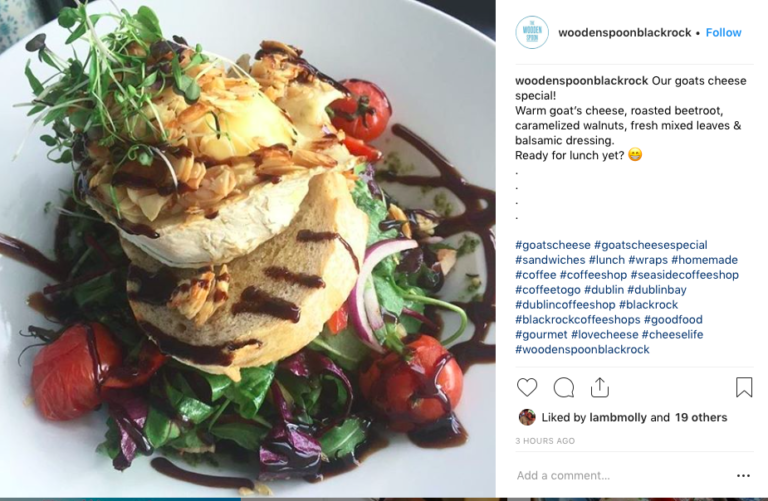Open lambmolly's small avatar next to likes
768x501 pixels.
coord(527,417)
